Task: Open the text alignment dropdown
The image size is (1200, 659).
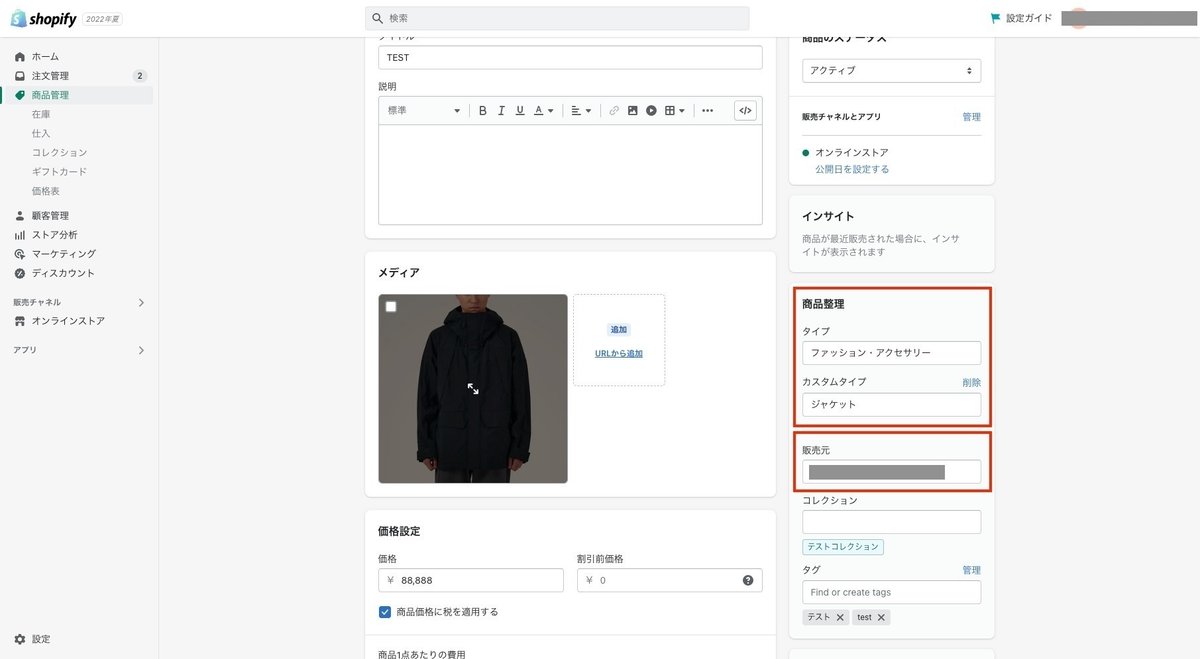Action: (x=581, y=111)
